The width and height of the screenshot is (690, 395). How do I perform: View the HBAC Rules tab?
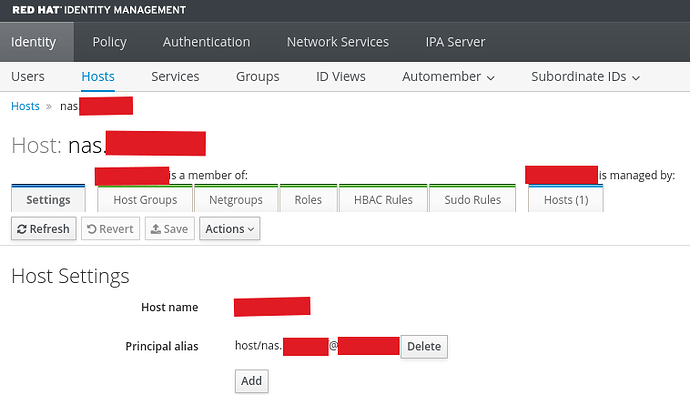tap(383, 199)
